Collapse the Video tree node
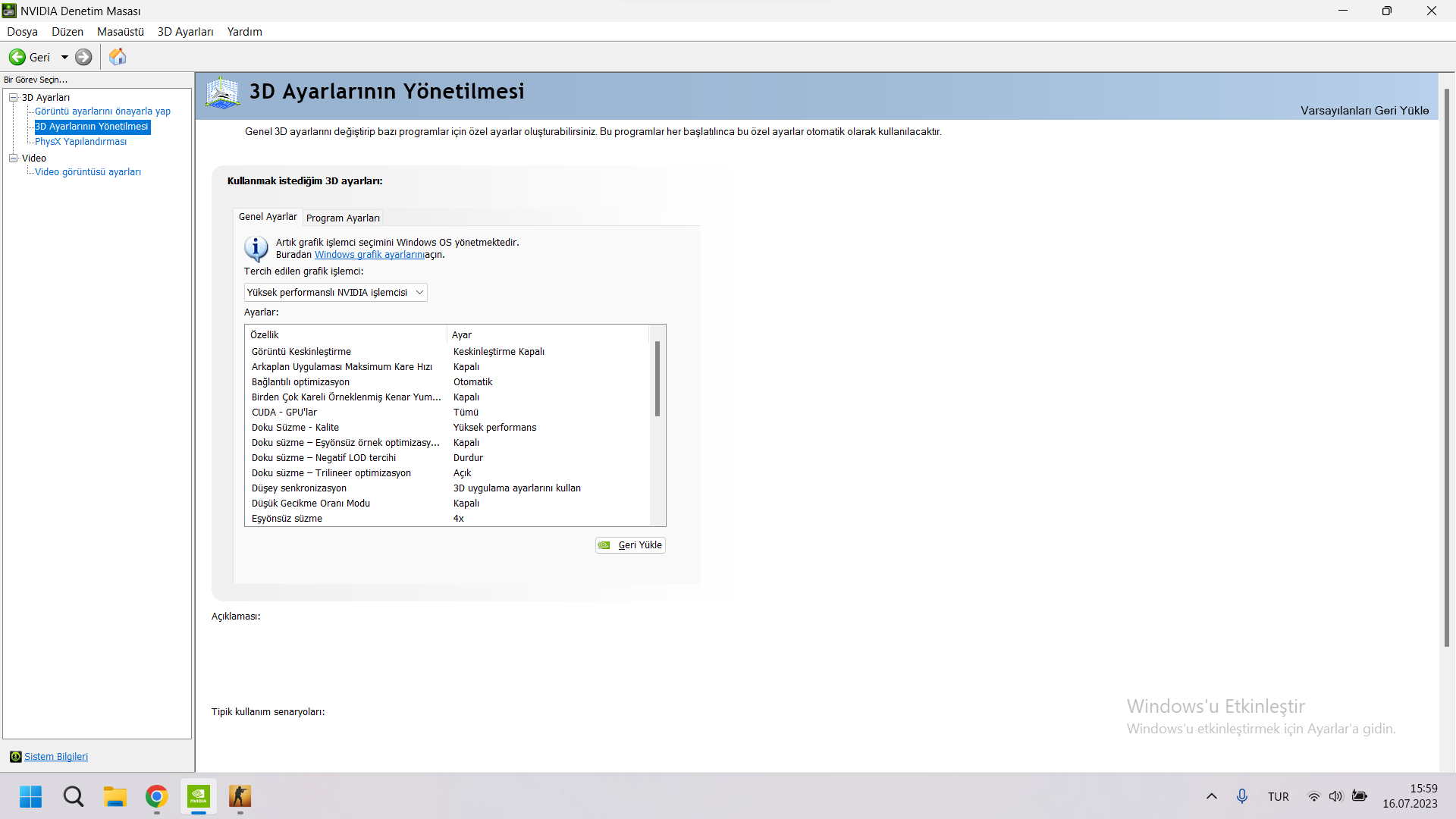Screen dimensions: 1456x819 pos(14,158)
